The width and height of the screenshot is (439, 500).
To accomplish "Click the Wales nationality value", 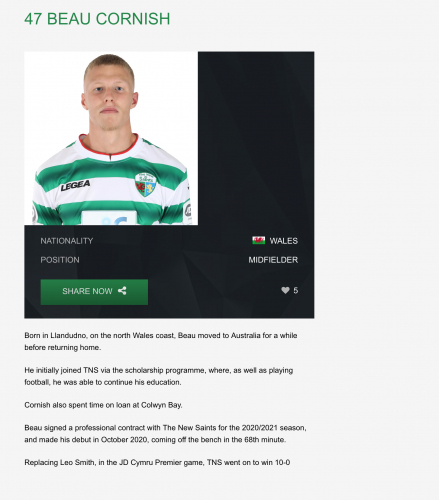I will tap(284, 241).
